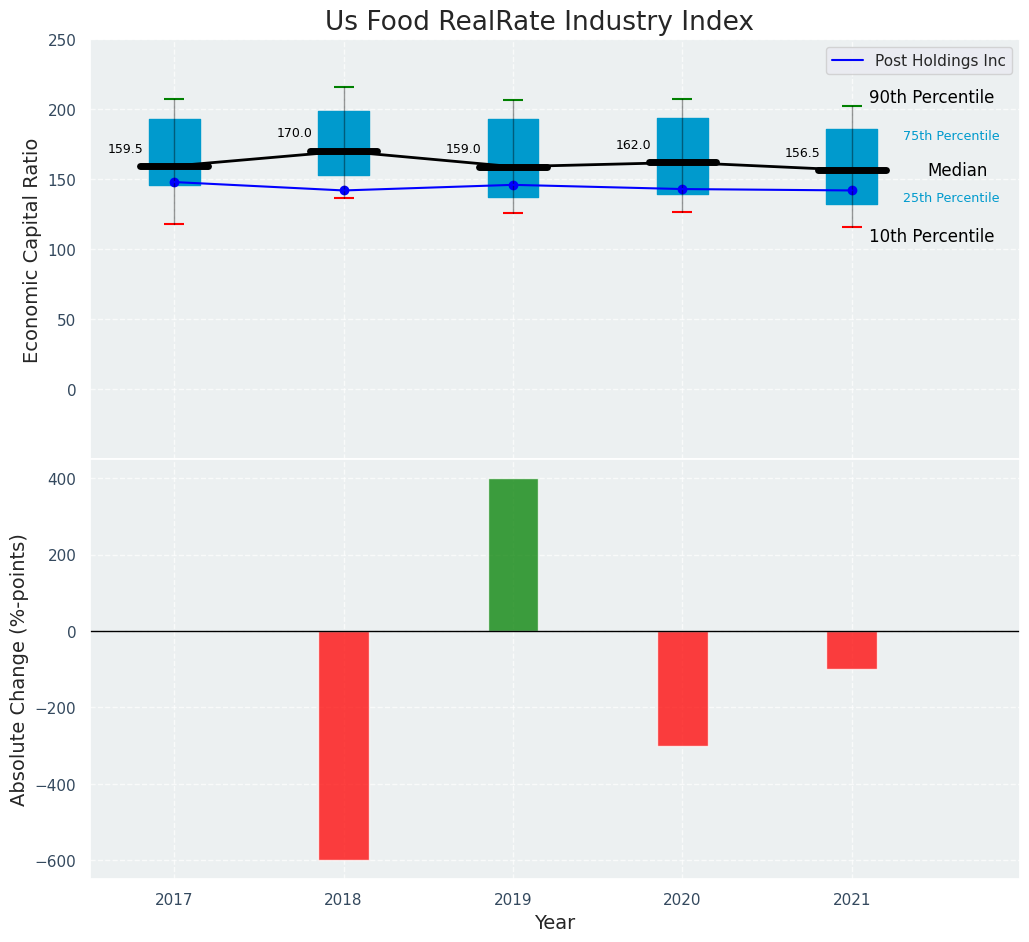This screenshot has height=942, width=1029.
Task: Select the 156.5 median value label
Action: click(x=802, y=153)
